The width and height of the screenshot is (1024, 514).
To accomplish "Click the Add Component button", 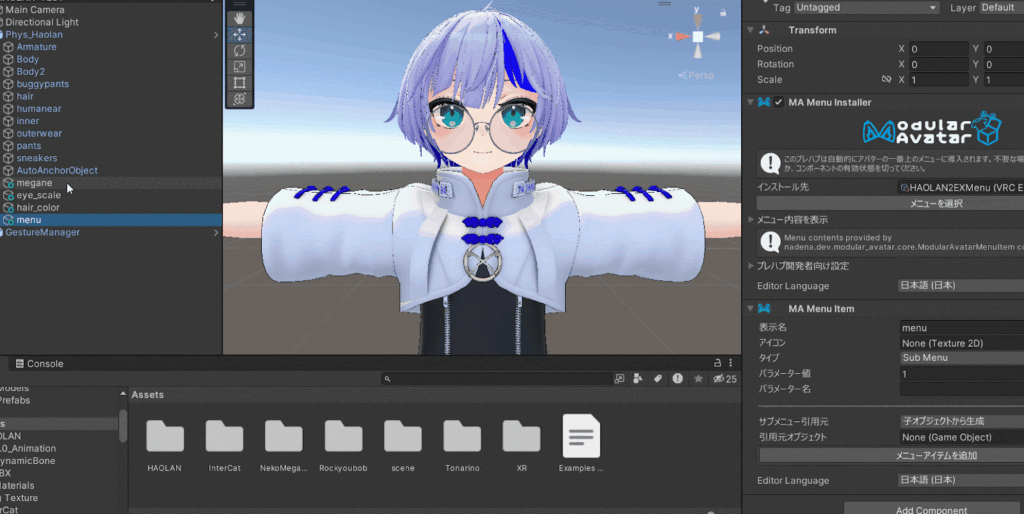I will pyautogui.click(x=934, y=509).
